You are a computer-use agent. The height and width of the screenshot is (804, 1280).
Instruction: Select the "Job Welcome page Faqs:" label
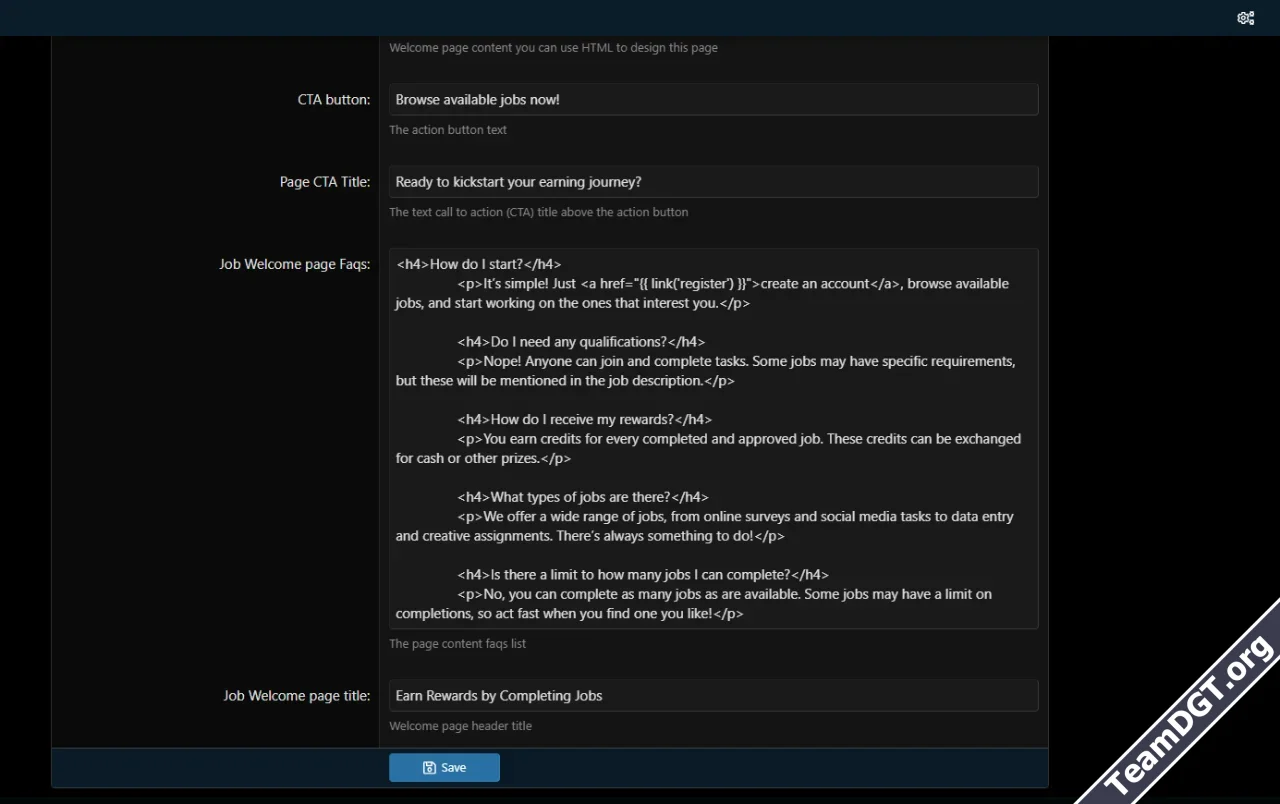coord(295,265)
